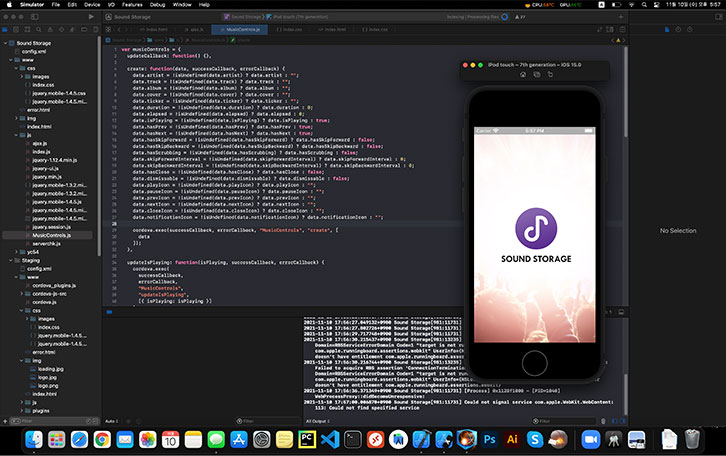726x456 pixels.
Task: Click the 77 warnings indicator in toolbar
Action: [x=520, y=17]
